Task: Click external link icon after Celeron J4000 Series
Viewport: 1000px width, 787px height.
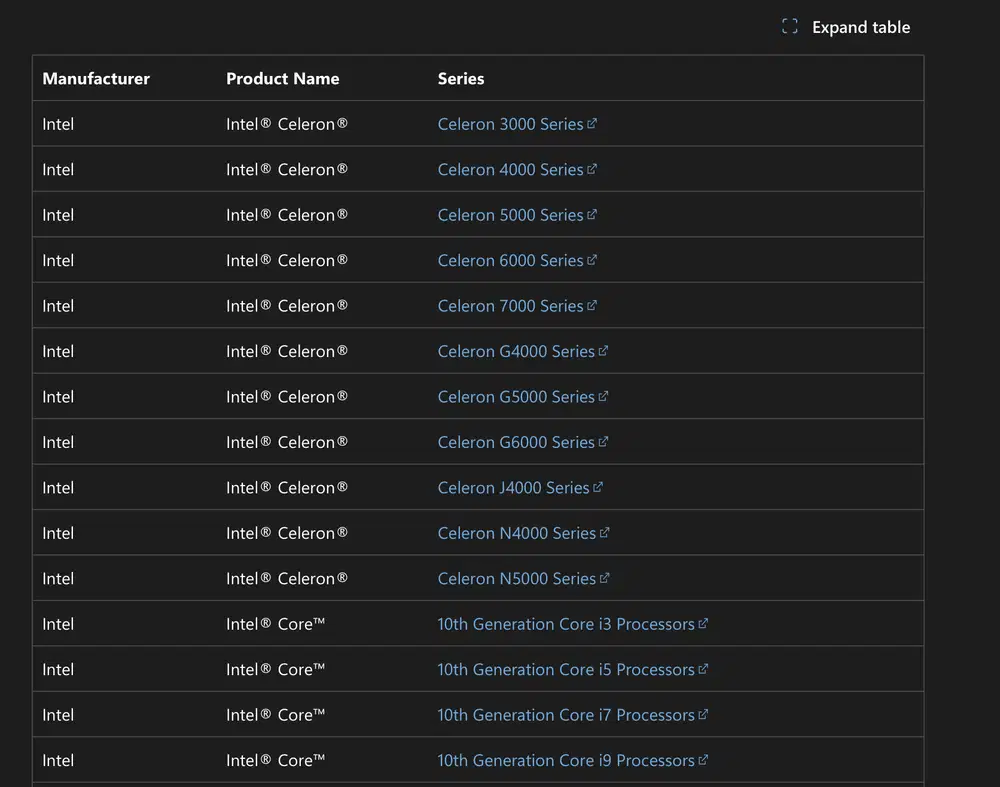Action: pos(598,487)
